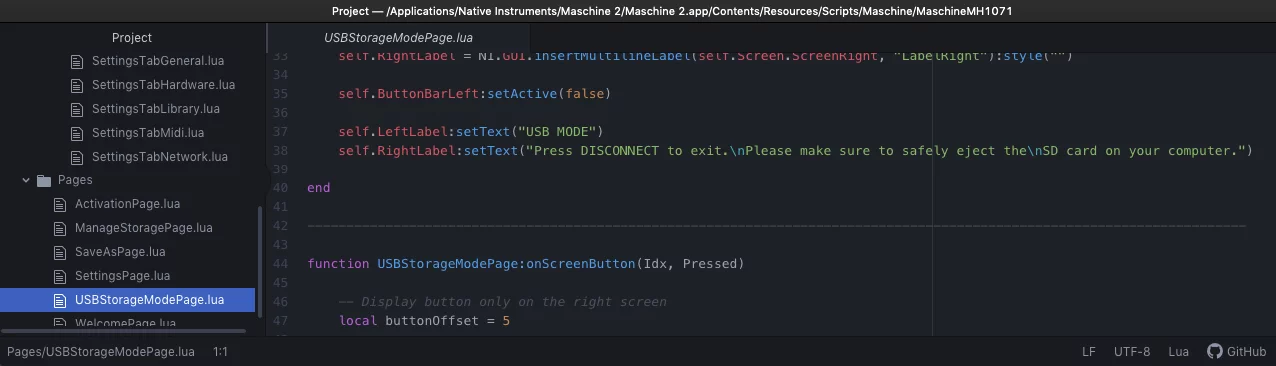Open ActivationPage.lua
Viewport: 1276px width, 366px height.
click(127, 204)
